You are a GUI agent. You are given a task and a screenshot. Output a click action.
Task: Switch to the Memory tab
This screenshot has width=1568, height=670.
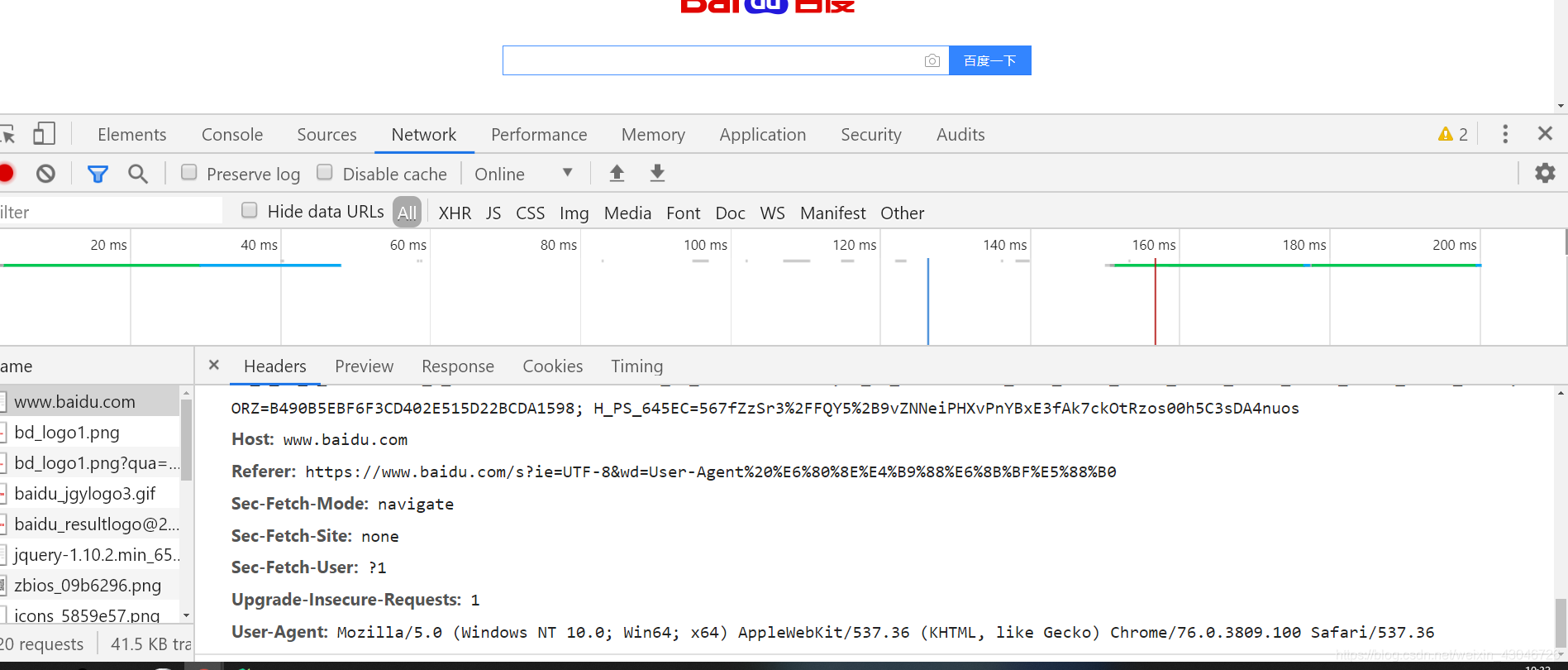pyautogui.click(x=653, y=134)
